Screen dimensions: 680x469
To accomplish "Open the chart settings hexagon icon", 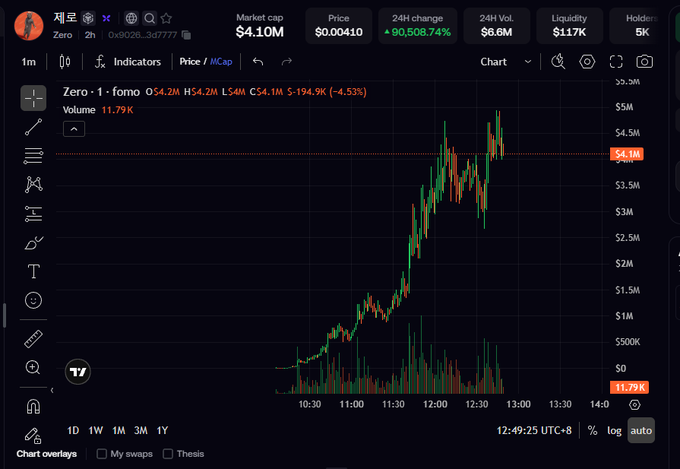I will click(x=587, y=62).
